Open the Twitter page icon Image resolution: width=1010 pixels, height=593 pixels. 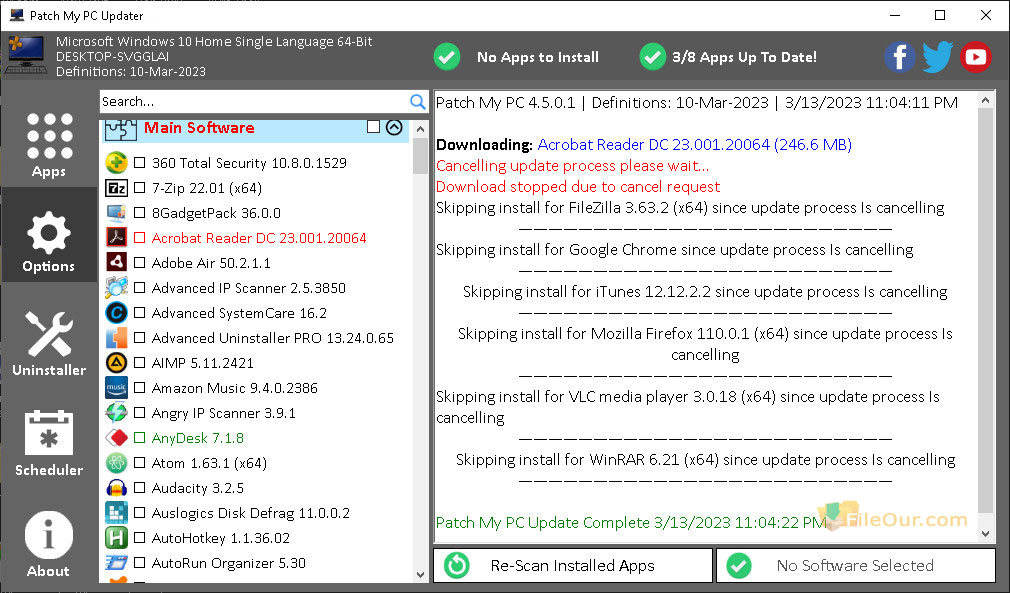[x=937, y=57]
